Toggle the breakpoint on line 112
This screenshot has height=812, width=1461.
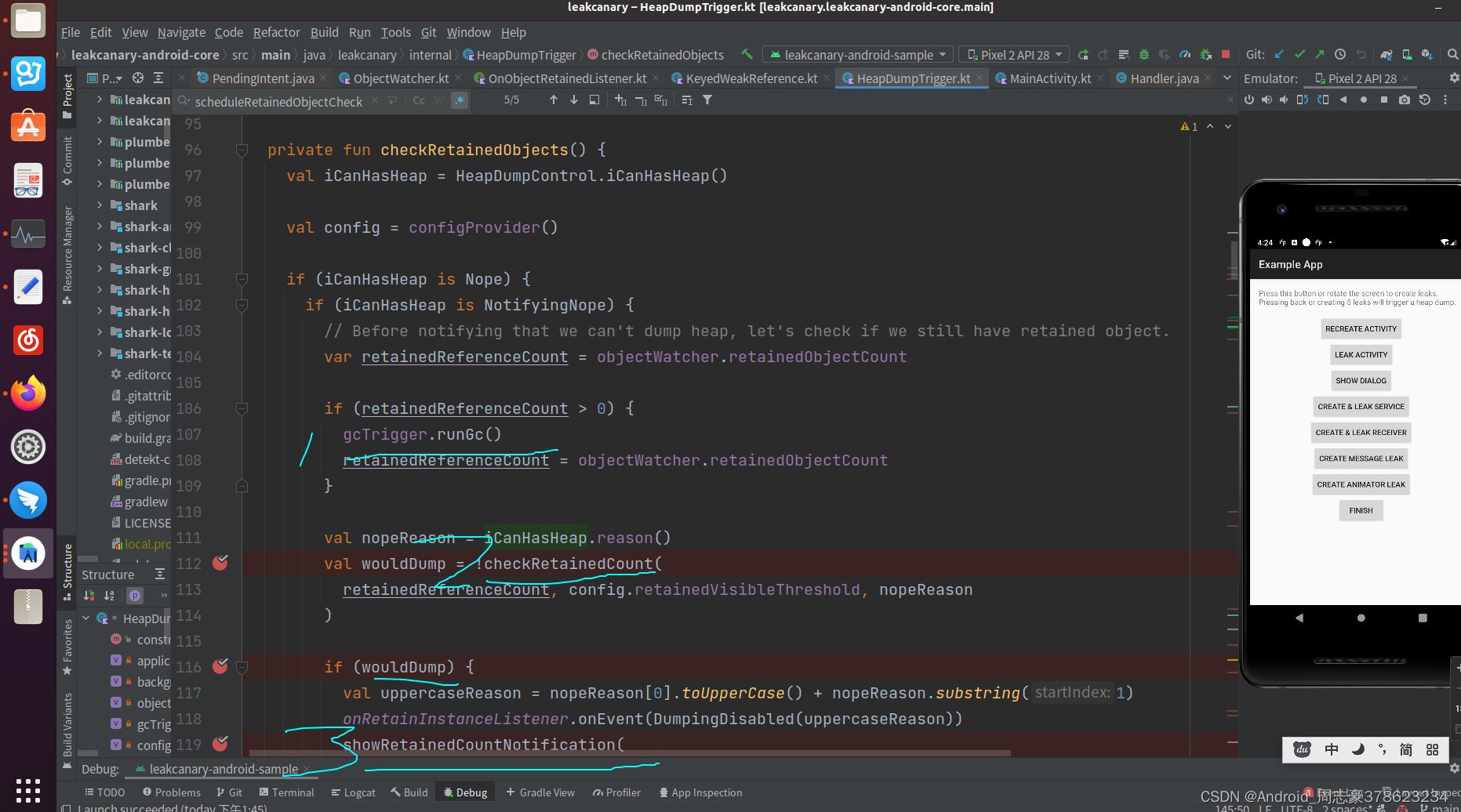tap(220, 563)
